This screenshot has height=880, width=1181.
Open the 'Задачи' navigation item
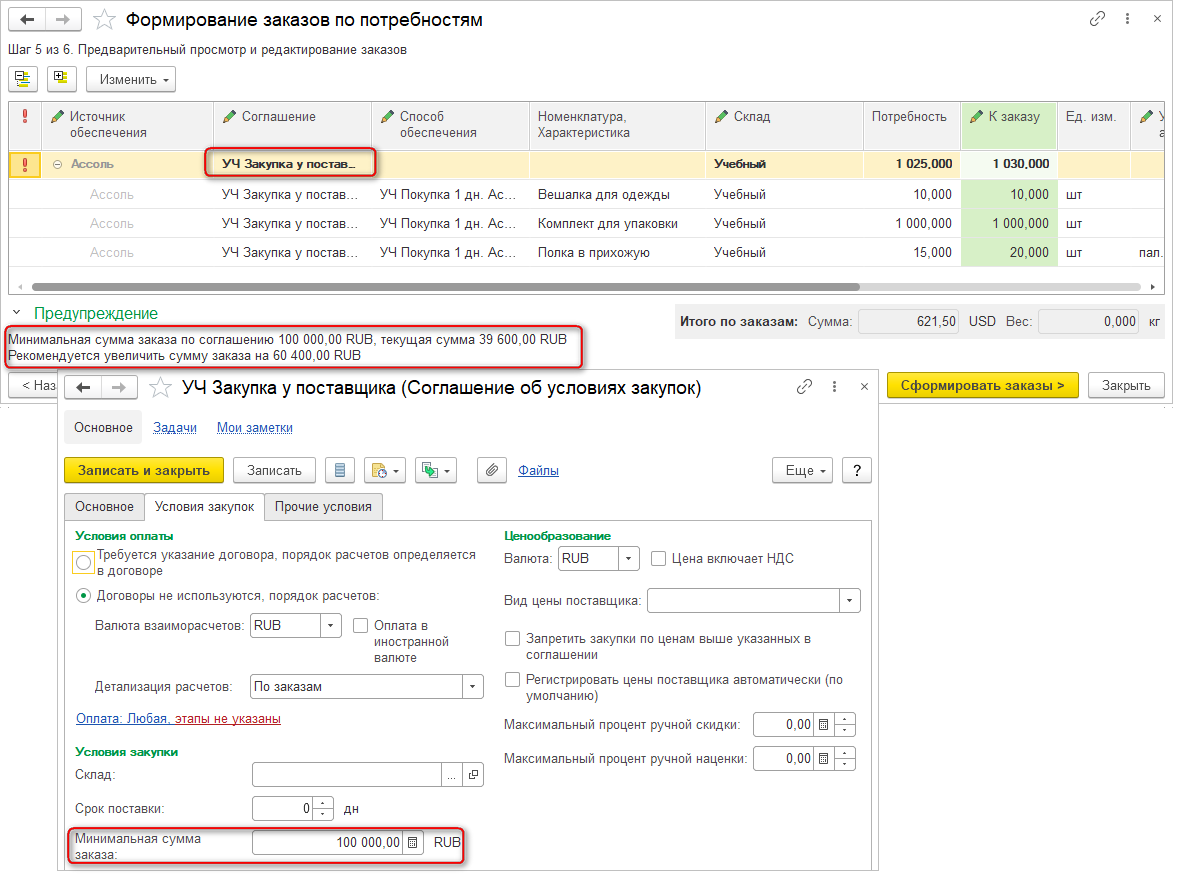pyautogui.click(x=175, y=427)
